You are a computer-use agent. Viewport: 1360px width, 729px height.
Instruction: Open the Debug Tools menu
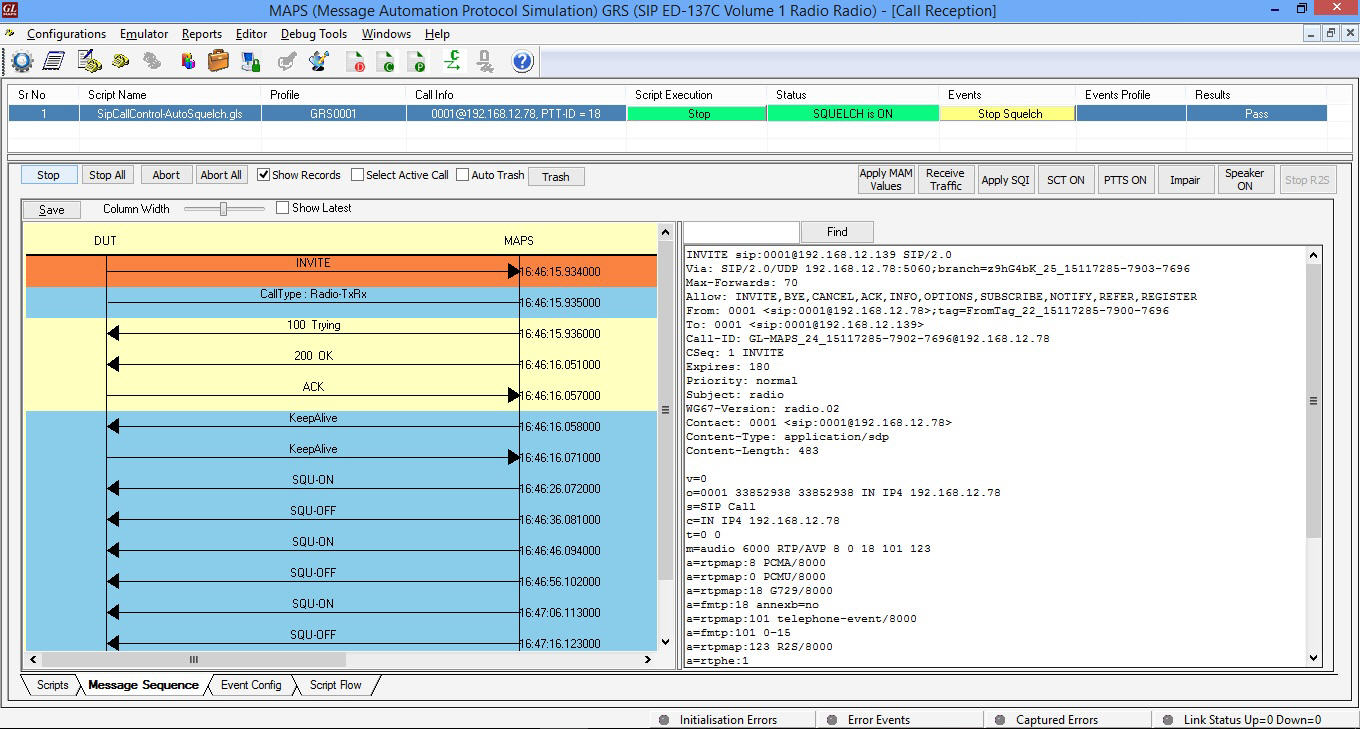(314, 34)
